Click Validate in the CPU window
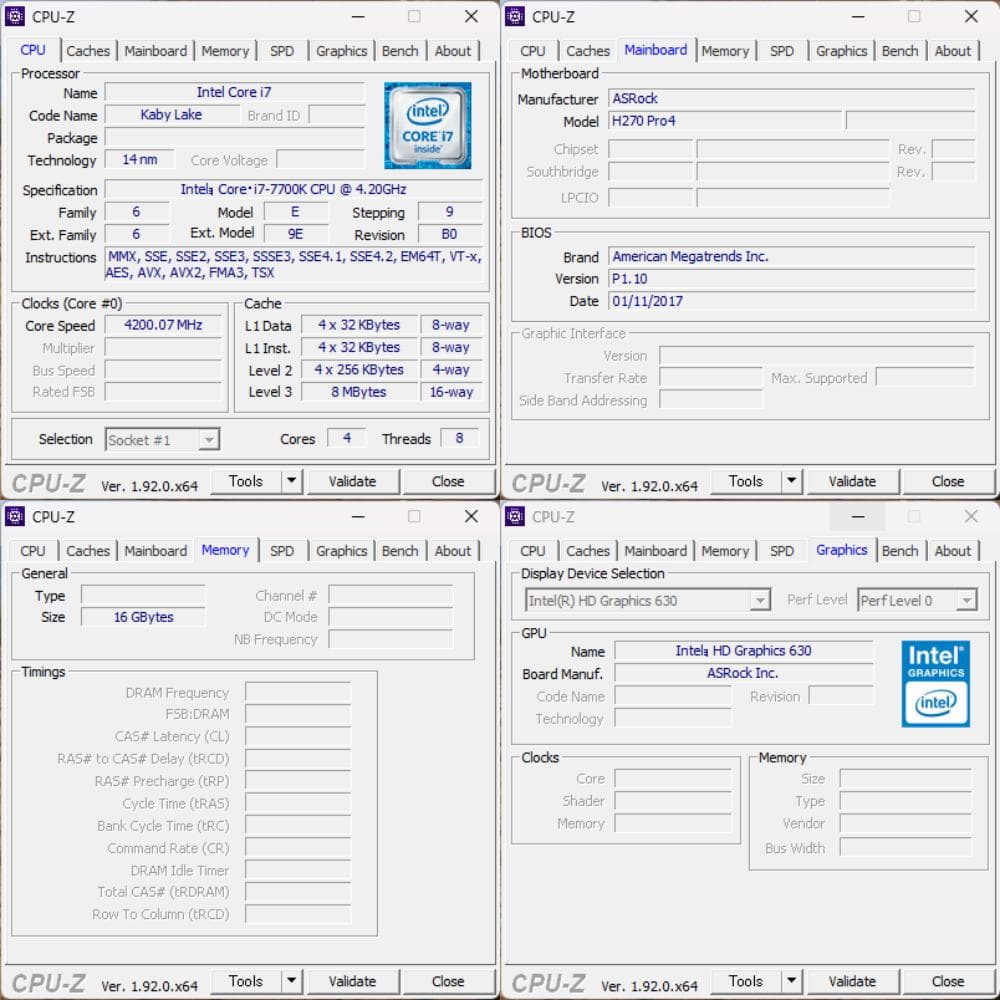Image resolution: width=1000 pixels, height=1000 pixels. [x=354, y=481]
